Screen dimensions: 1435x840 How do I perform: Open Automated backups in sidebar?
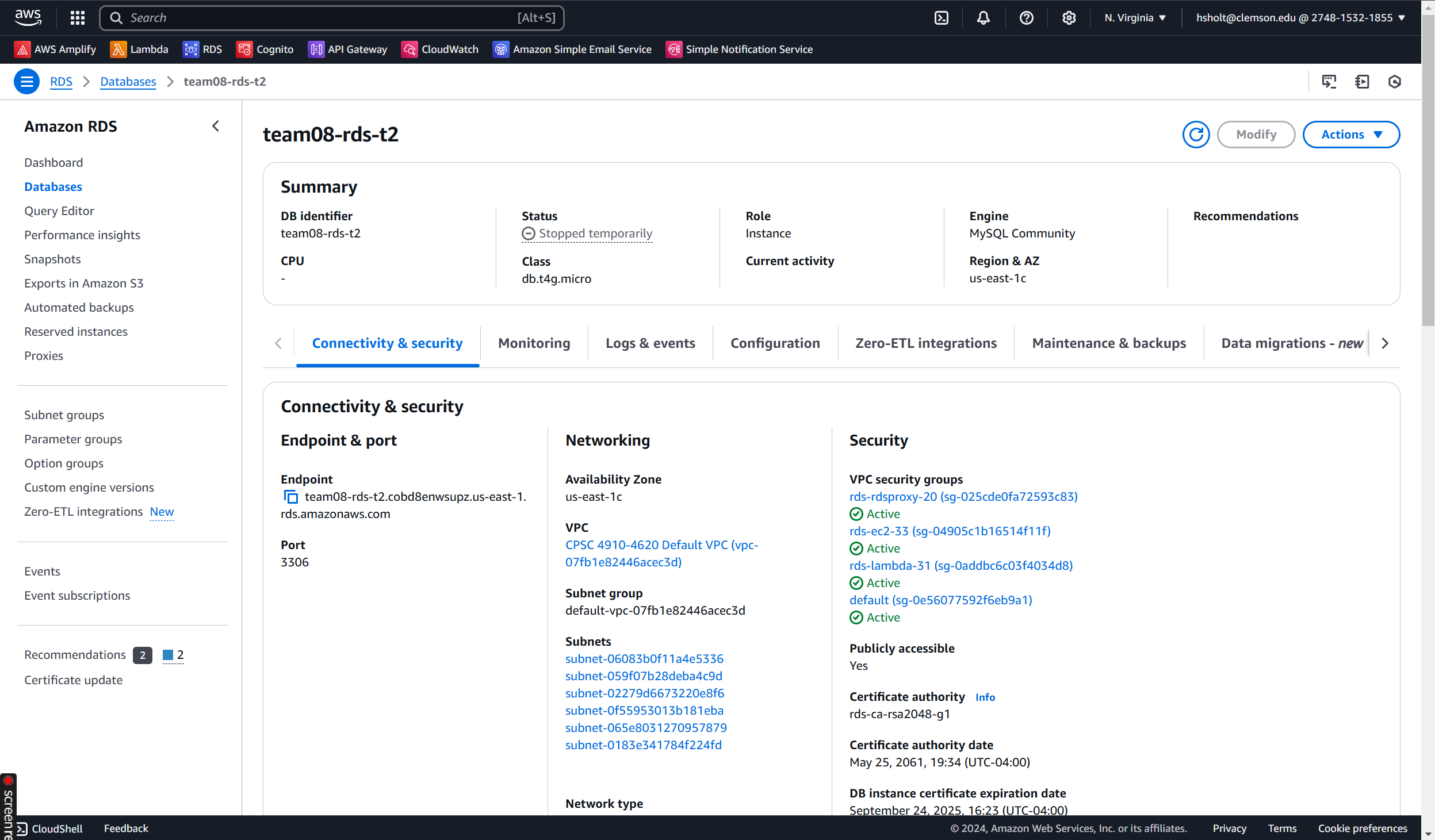[x=79, y=308]
